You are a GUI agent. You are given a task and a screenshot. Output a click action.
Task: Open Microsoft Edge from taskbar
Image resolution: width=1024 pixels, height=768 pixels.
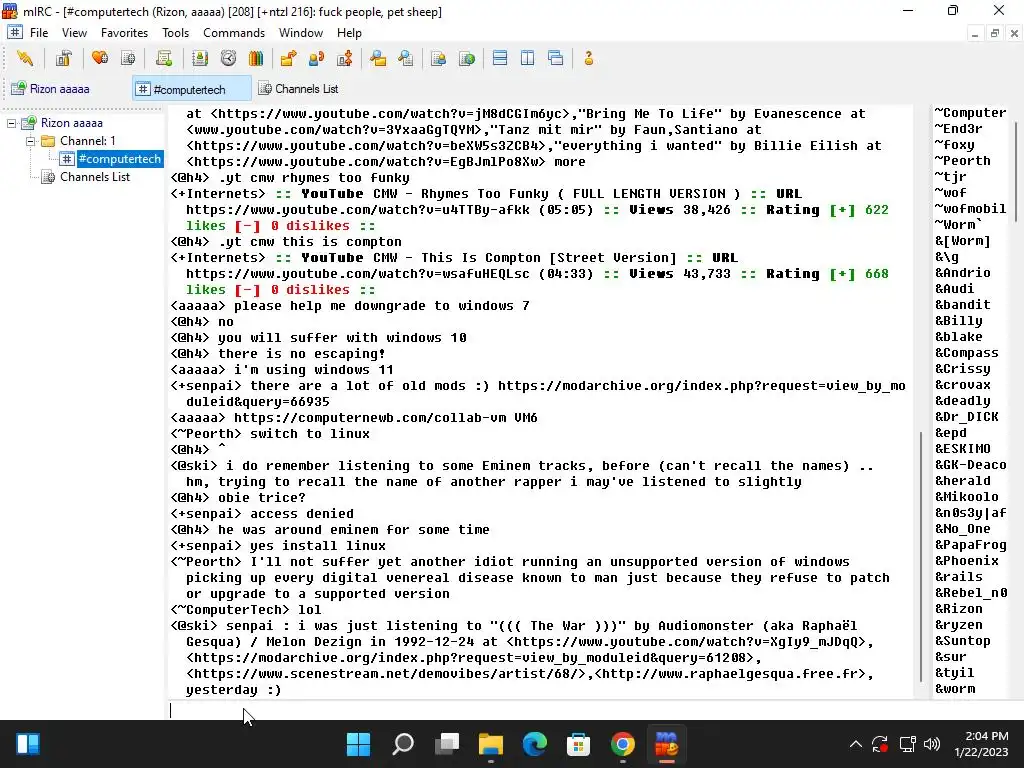pos(535,744)
